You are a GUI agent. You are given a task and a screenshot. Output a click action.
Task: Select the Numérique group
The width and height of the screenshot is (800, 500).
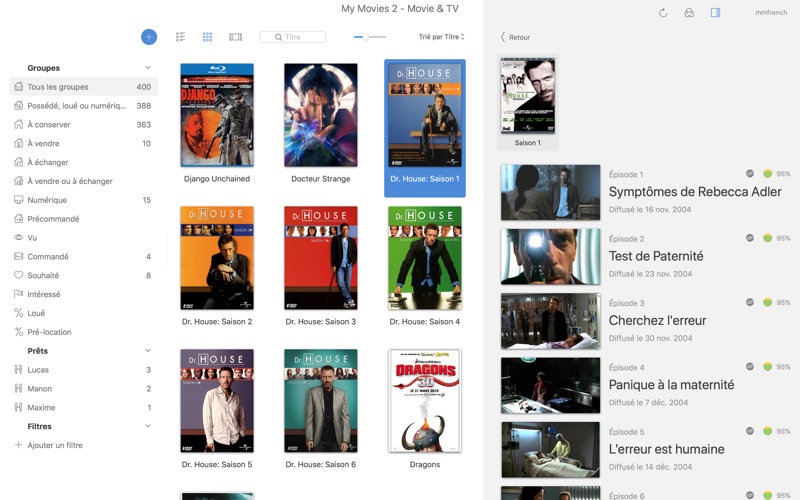pos(83,200)
